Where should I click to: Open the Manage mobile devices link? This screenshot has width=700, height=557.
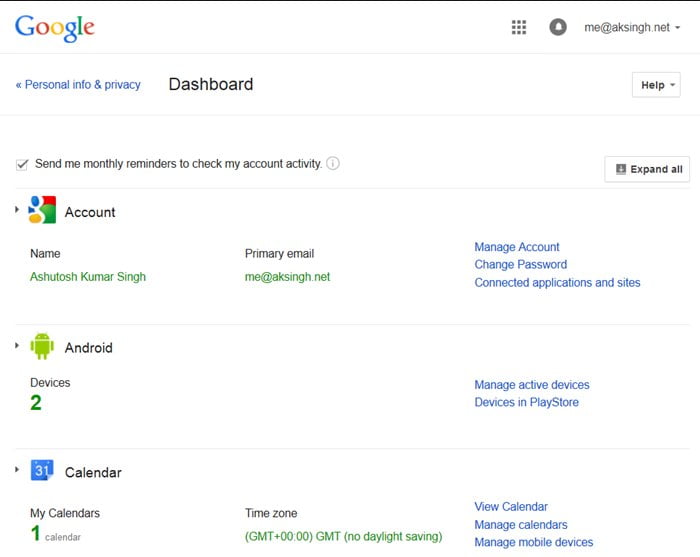point(533,542)
